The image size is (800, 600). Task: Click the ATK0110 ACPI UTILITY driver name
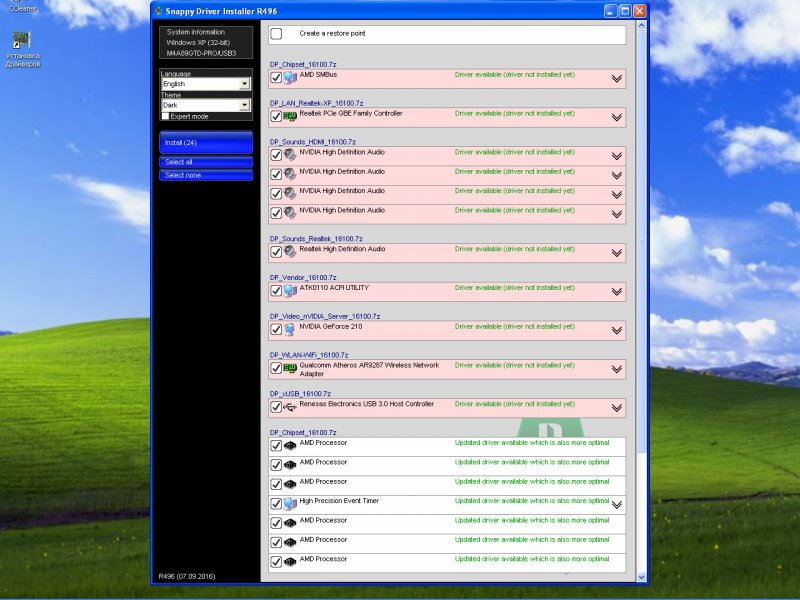(x=334, y=288)
